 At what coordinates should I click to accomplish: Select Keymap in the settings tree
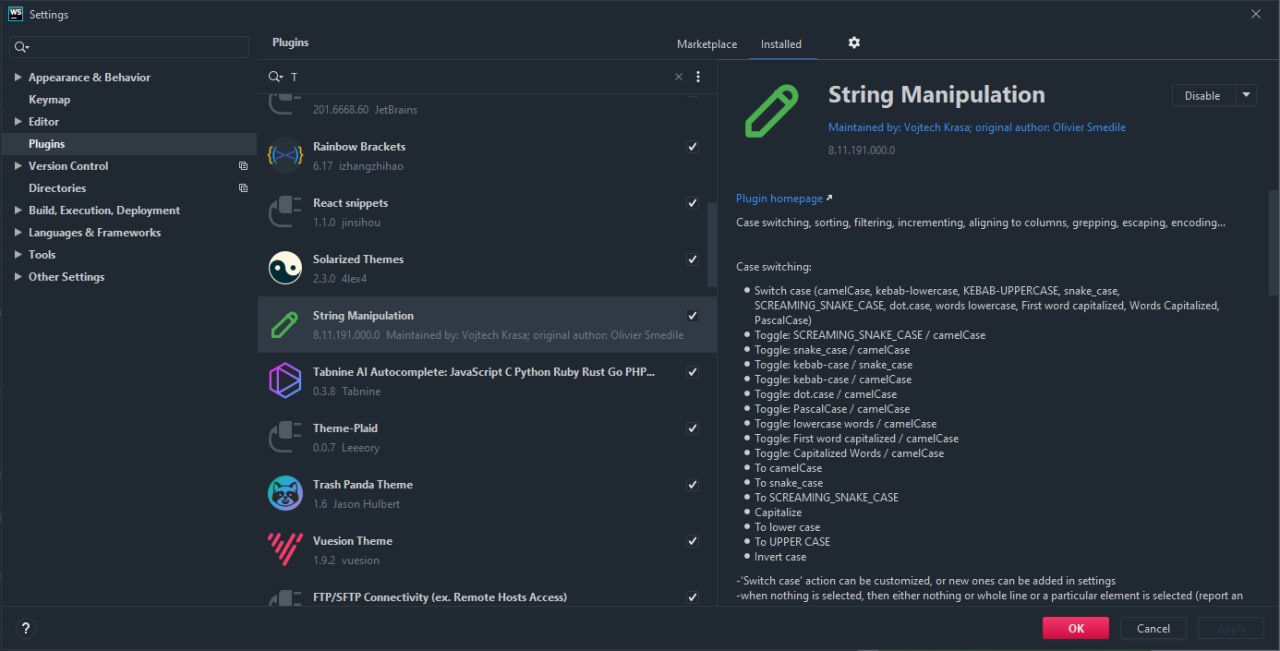49,100
